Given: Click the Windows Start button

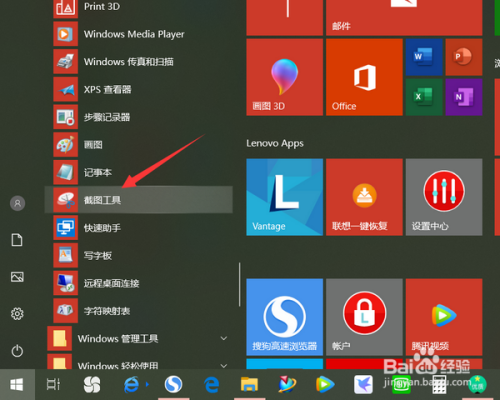Looking at the screenshot, I should (17, 384).
